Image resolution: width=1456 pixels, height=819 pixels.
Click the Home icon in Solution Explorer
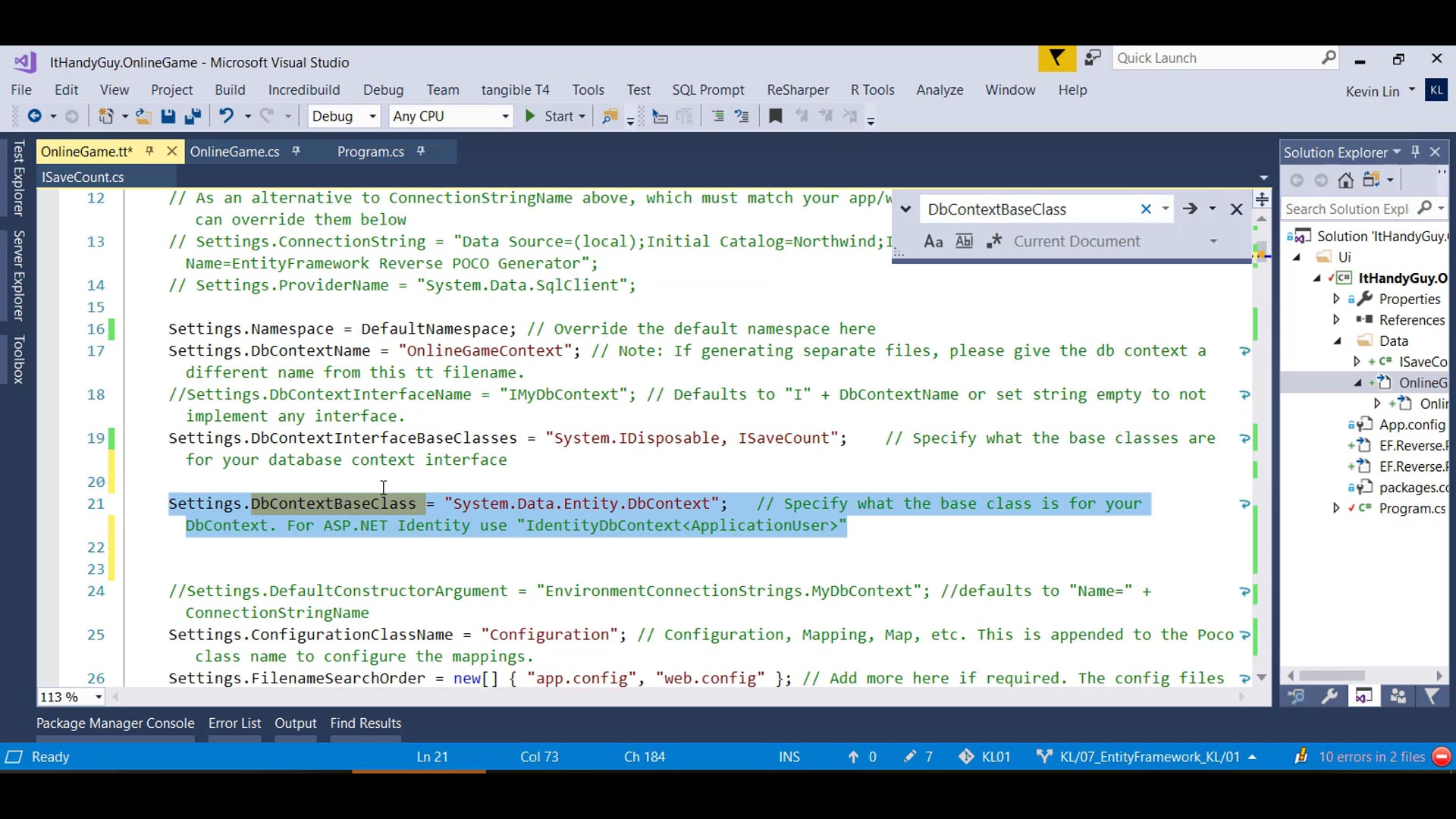click(1346, 180)
